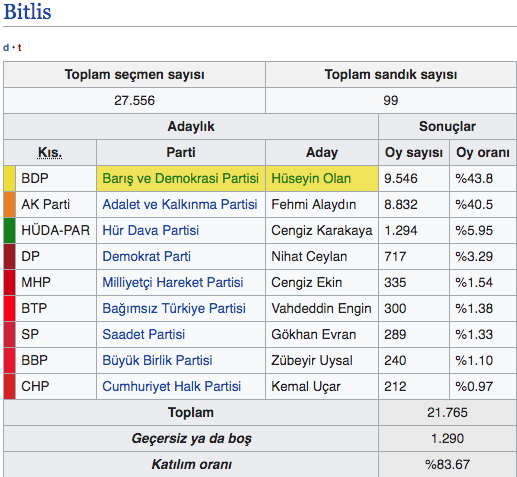This screenshot has width=517, height=477.
Task: Click the MHP row color swatch
Action: [x=9, y=282]
